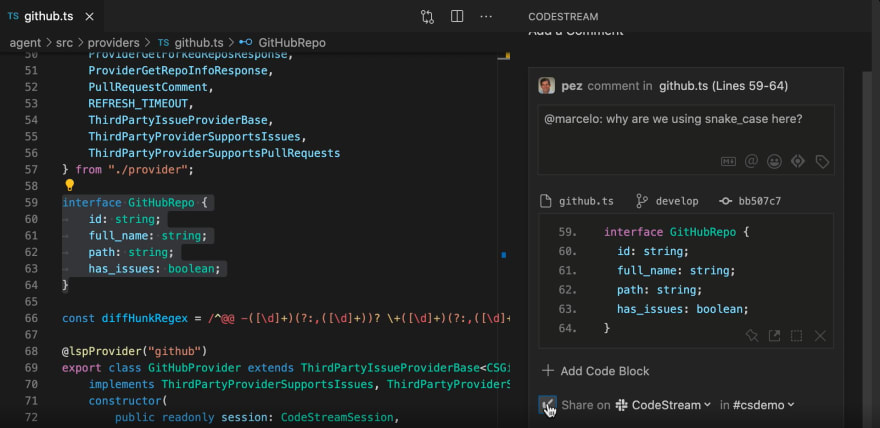Reselect code range with dashed-square icon
The width and height of the screenshot is (880, 428).
(796, 335)
